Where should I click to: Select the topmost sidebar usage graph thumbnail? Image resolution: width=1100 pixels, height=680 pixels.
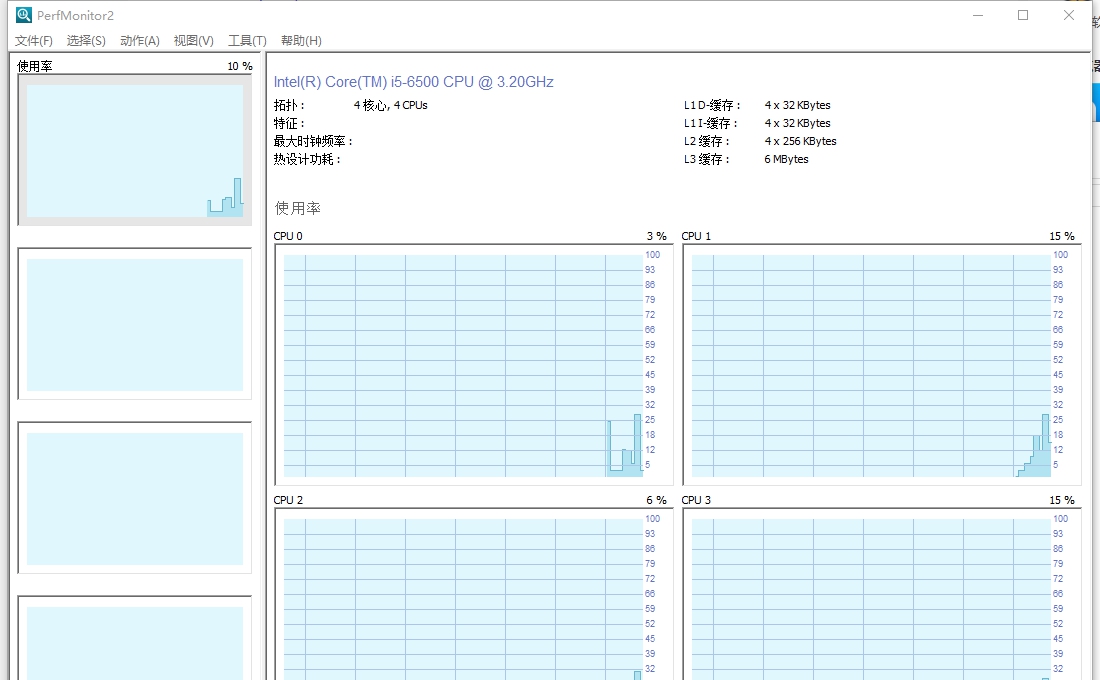[x=136, y=148]
